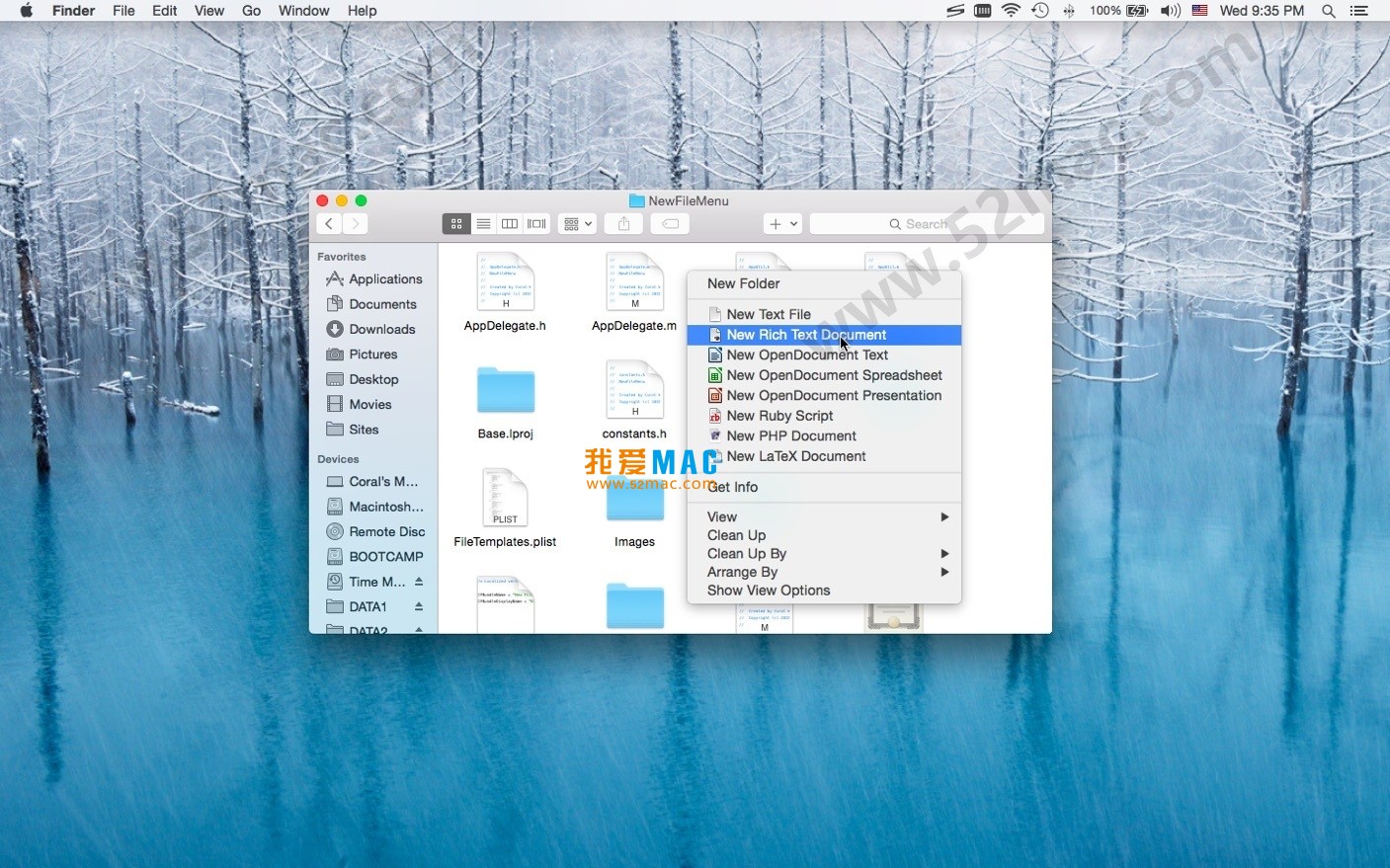Open the Arrange grouping options dropdown
Viewport: 1390px width, 868px height.
coord(577,223)
